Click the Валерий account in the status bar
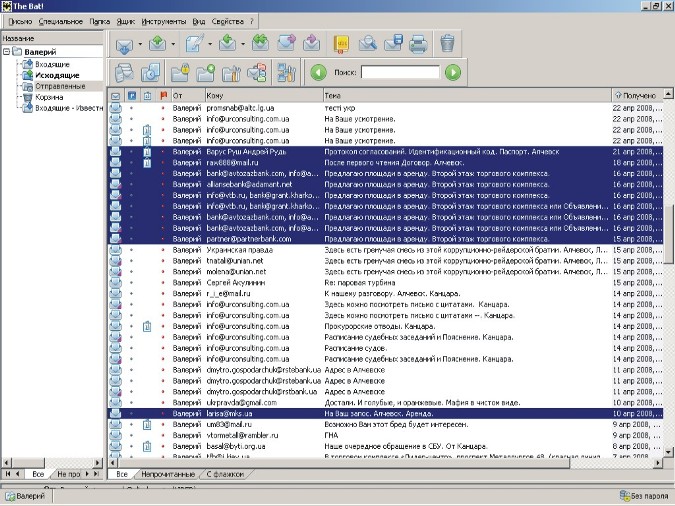Image resolution: width=675 pixels, height=506 pixels. tap(26, 496)
